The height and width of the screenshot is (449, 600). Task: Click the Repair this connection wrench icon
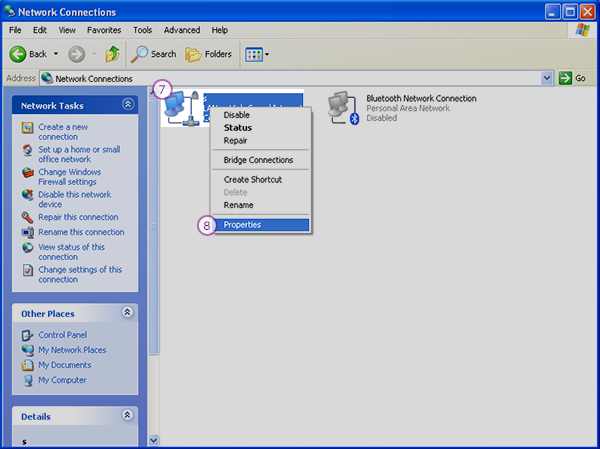pos(27,217)
